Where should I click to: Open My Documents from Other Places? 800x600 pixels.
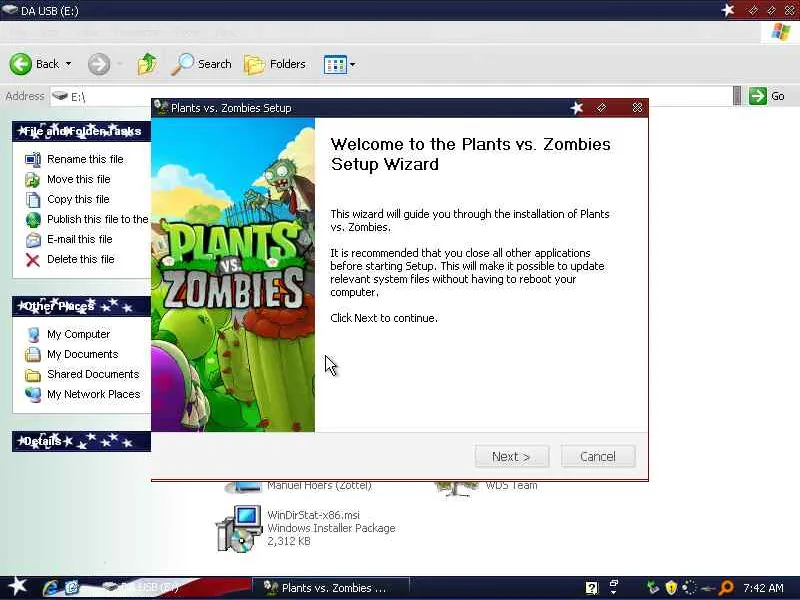click(x=83, y=354)
